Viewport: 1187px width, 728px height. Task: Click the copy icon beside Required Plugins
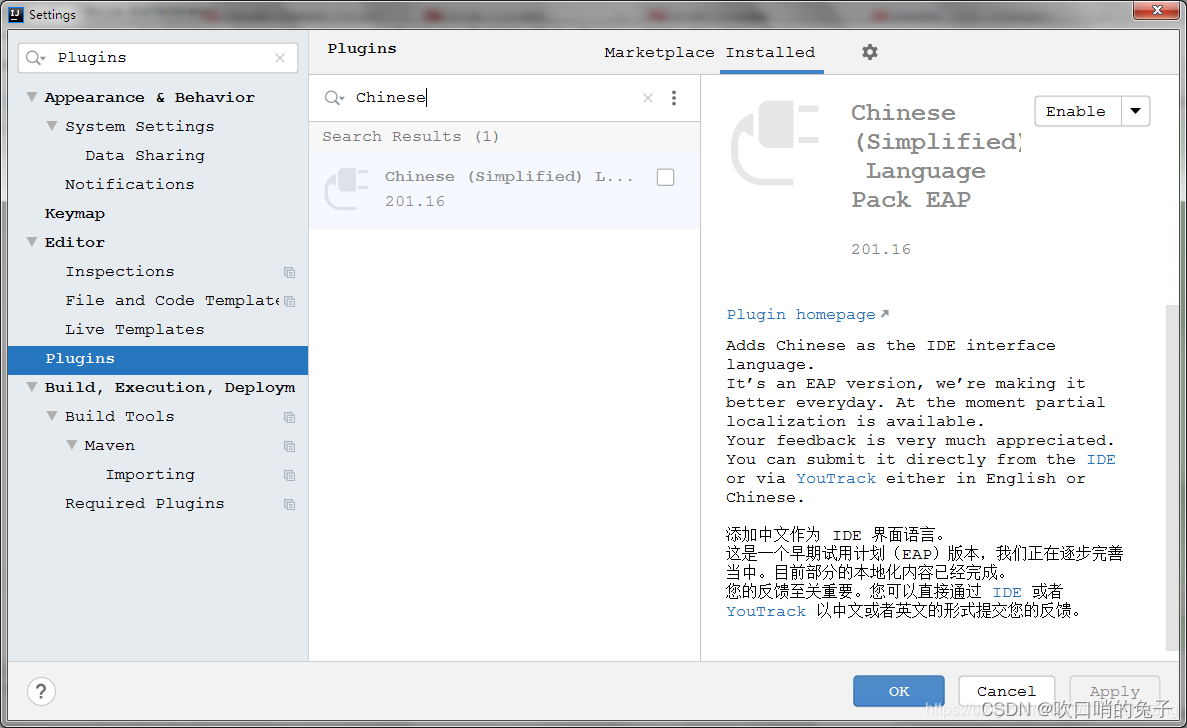click(289, 504)
